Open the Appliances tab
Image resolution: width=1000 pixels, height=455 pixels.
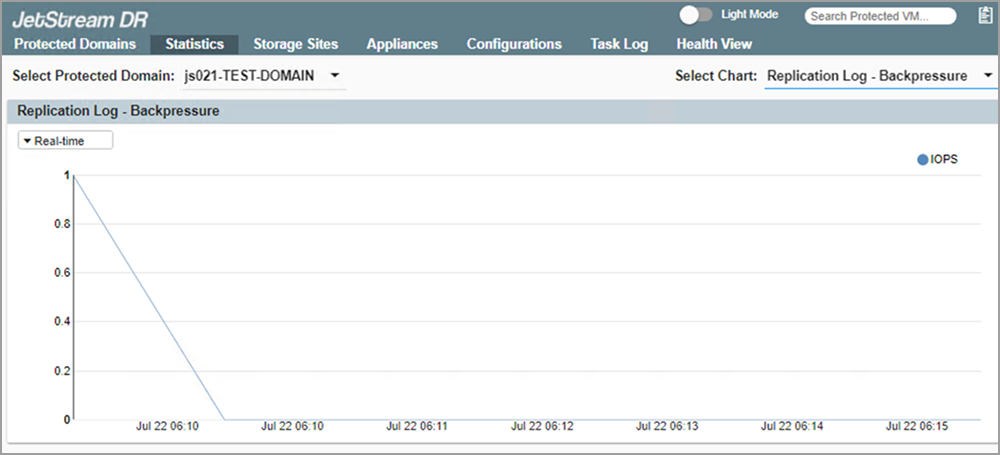402,44
